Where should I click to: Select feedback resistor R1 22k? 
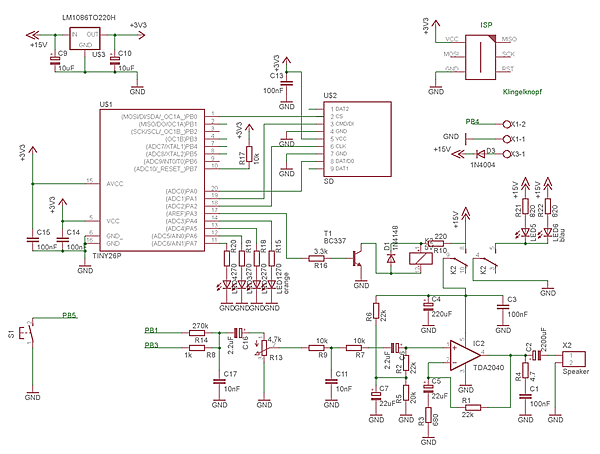click(x=473, y=408)
